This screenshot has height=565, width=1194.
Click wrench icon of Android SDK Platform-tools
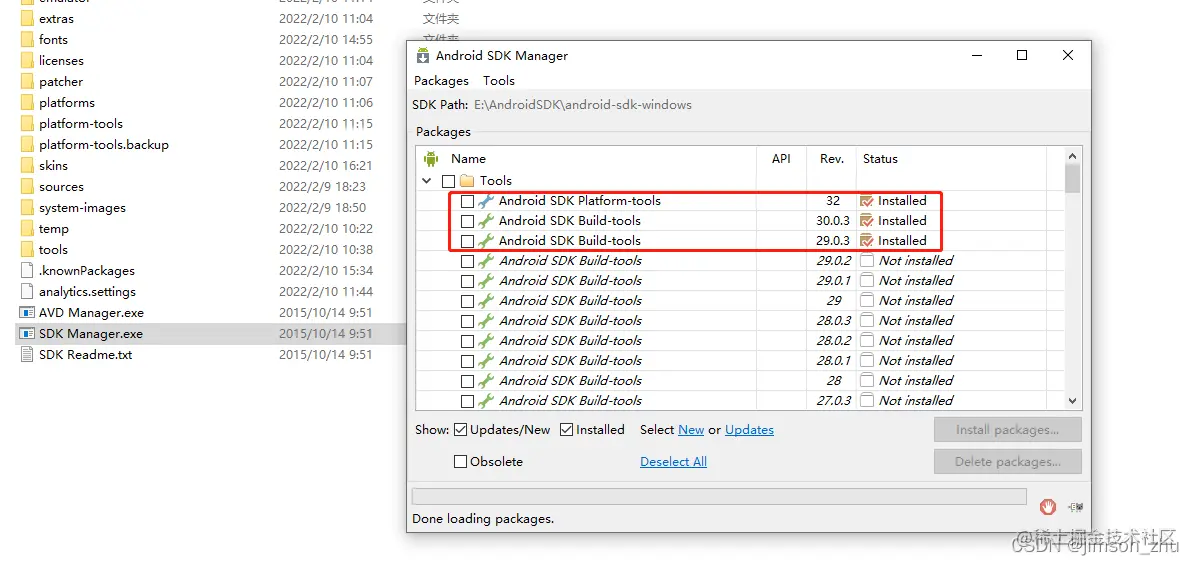coord(486,201)
